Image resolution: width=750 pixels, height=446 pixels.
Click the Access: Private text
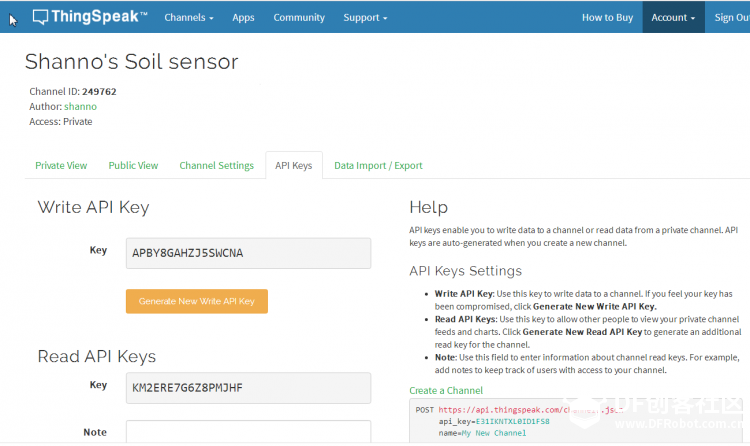click(61, 122)
